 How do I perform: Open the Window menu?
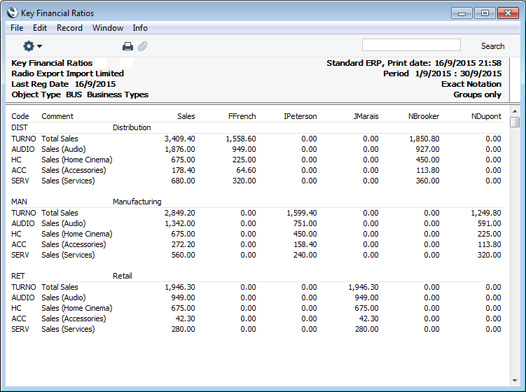point(108,28)
